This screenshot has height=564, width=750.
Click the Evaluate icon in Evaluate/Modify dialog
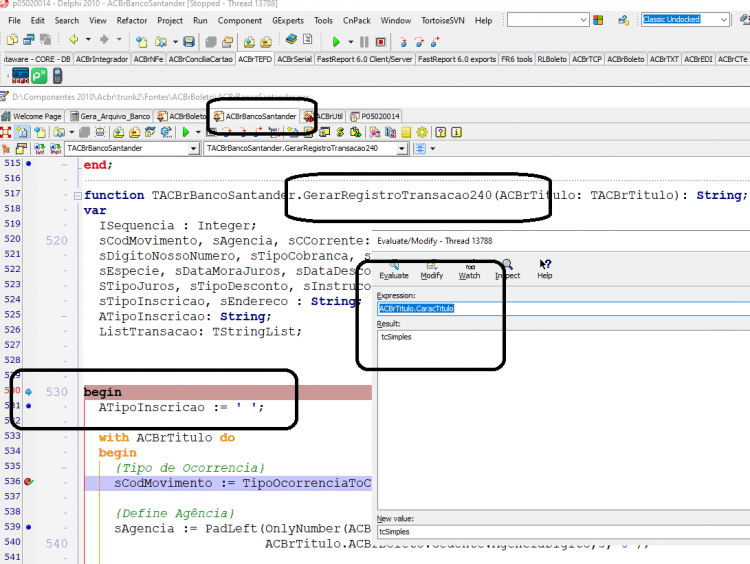coord(394,270)
